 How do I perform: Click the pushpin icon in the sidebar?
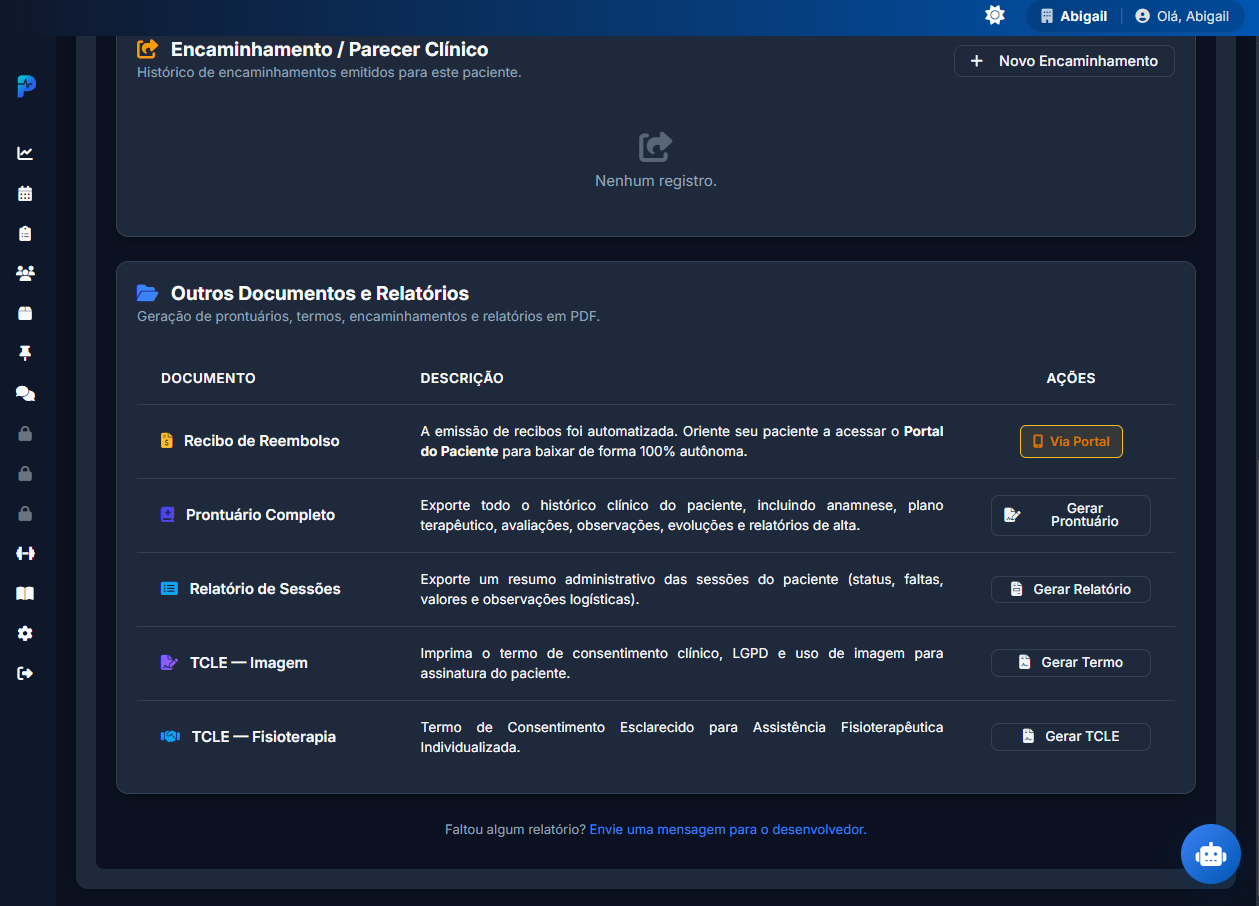25,353
